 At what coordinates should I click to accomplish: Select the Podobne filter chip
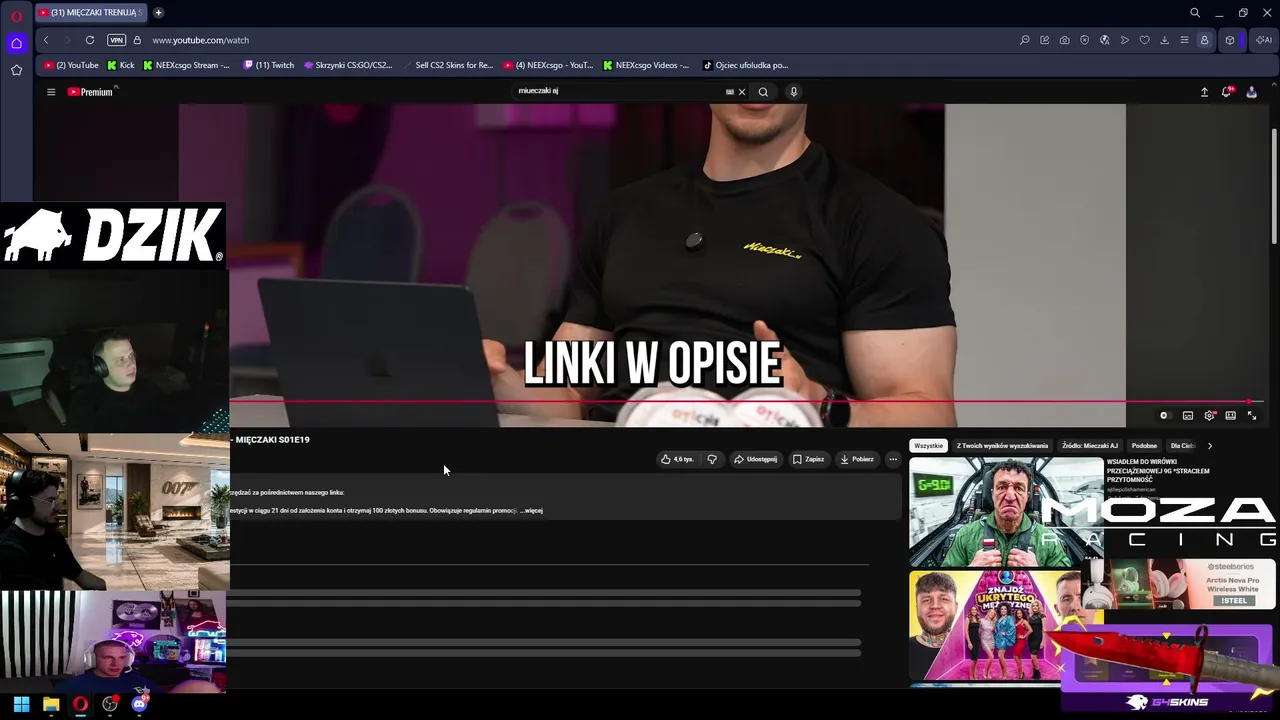(1144, 446)
